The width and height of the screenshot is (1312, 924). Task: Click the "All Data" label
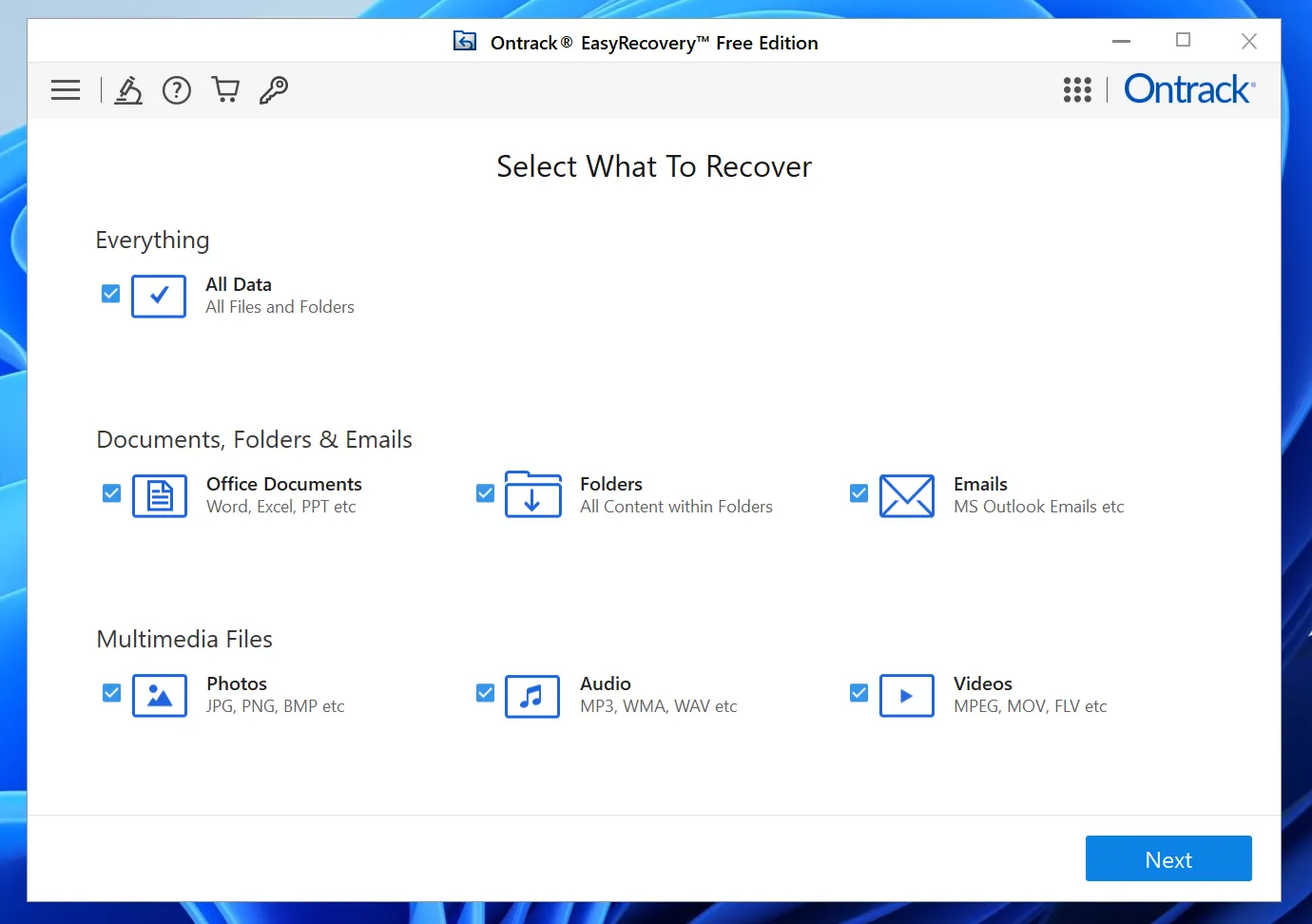[x=239, y=284]
